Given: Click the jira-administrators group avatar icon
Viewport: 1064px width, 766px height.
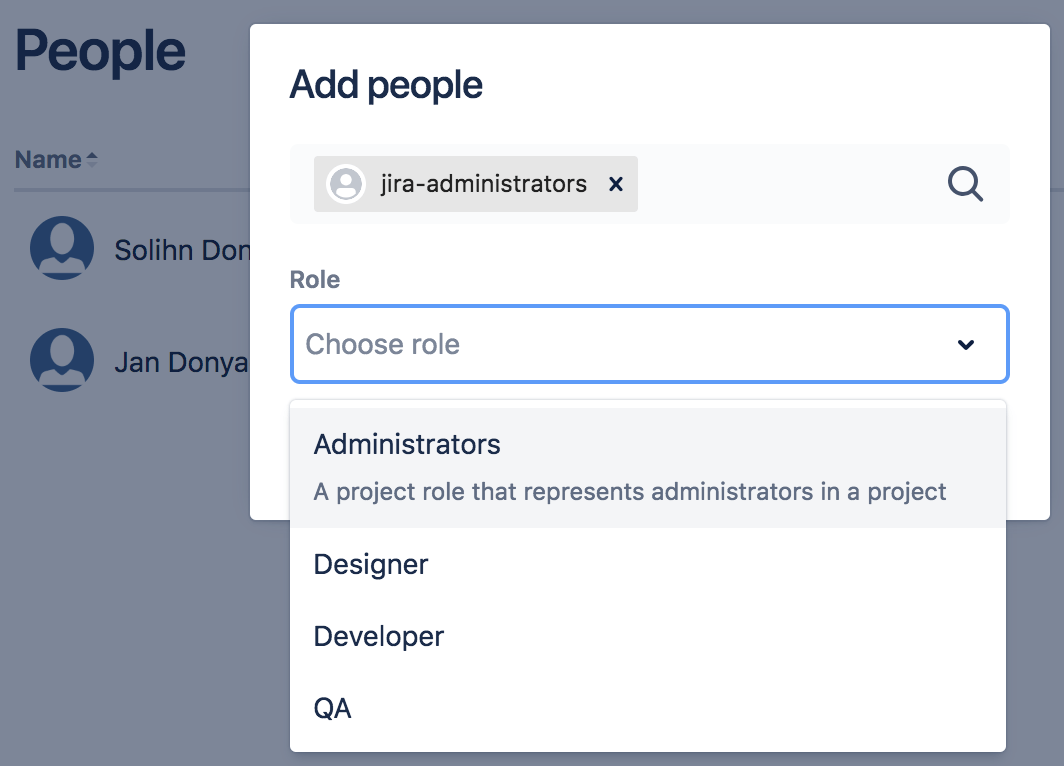Looking at the screenshot, I should click(346, 184).
